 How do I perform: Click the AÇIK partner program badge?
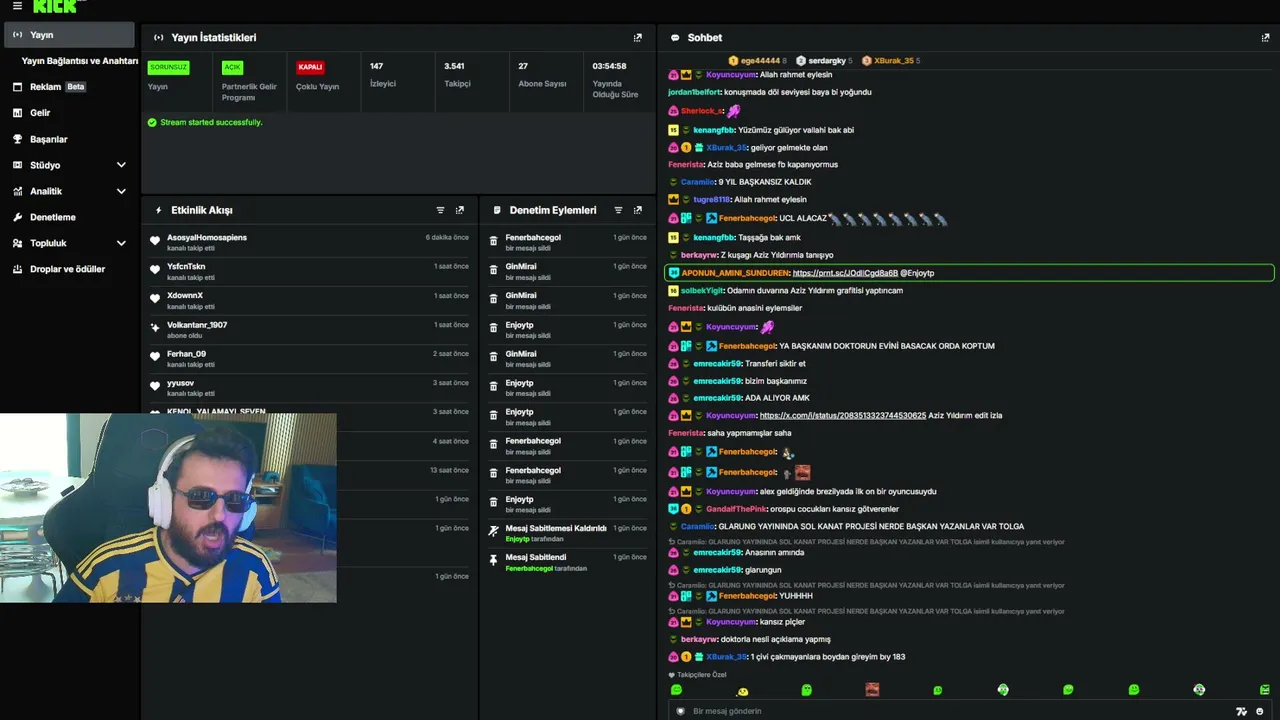click(x=232, y=67)
